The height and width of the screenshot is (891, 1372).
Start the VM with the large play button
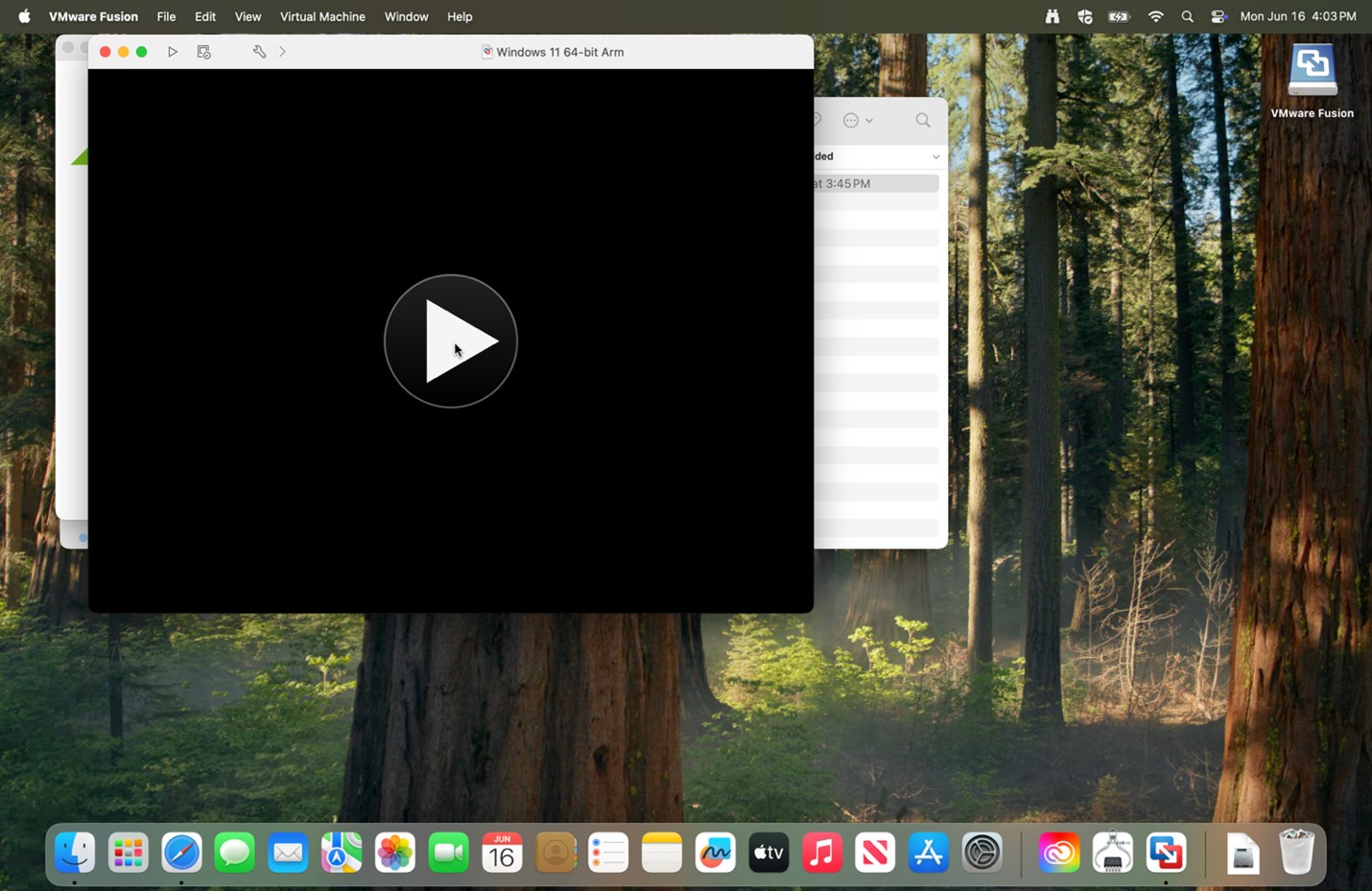(450, 341)
